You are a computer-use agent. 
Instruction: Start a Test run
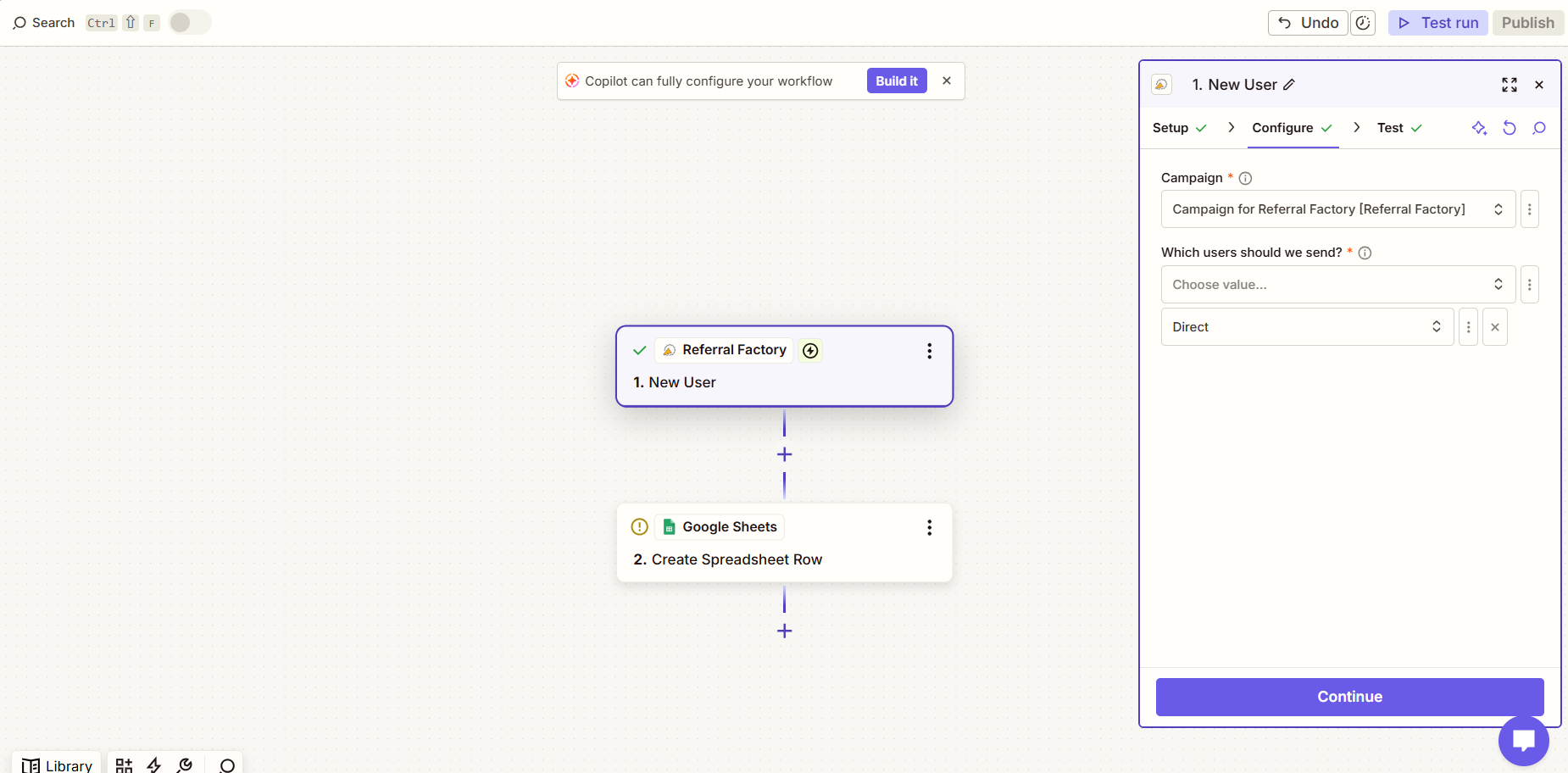[x=1437, y=23]
